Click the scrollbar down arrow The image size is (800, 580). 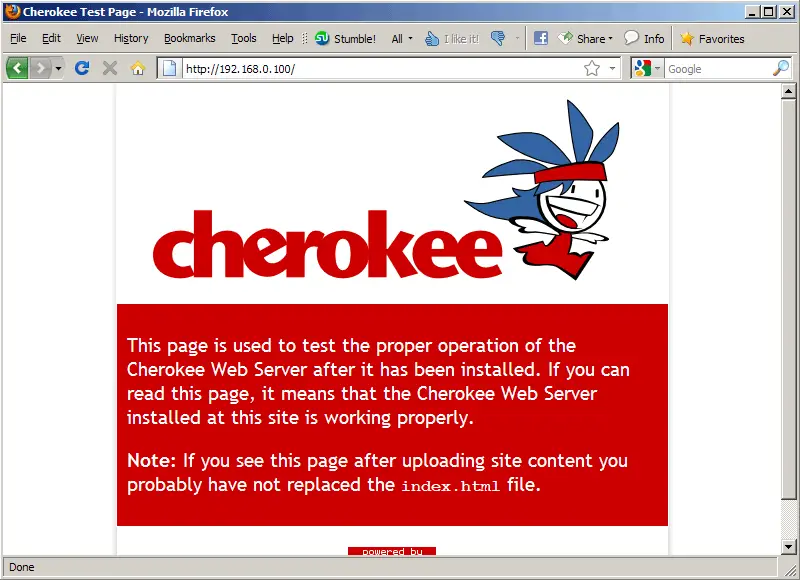pyautogui.click(x=789, y=547)
